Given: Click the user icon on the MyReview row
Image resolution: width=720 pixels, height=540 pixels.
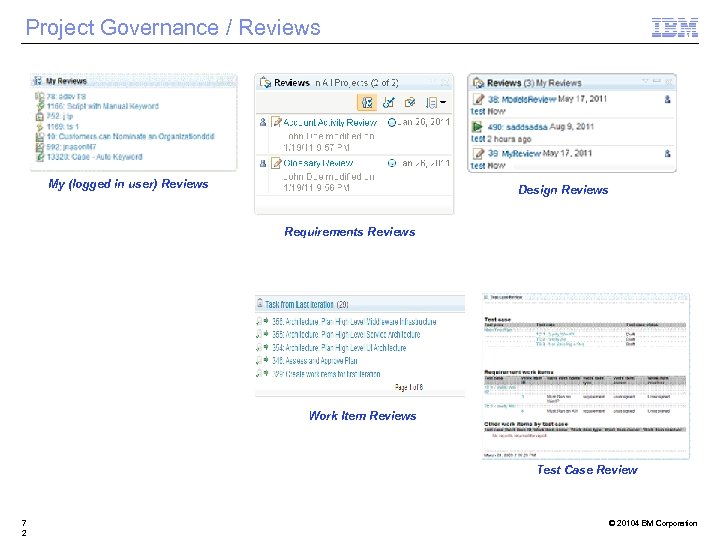Looking at the screenshot, I should tap(667, 153).
